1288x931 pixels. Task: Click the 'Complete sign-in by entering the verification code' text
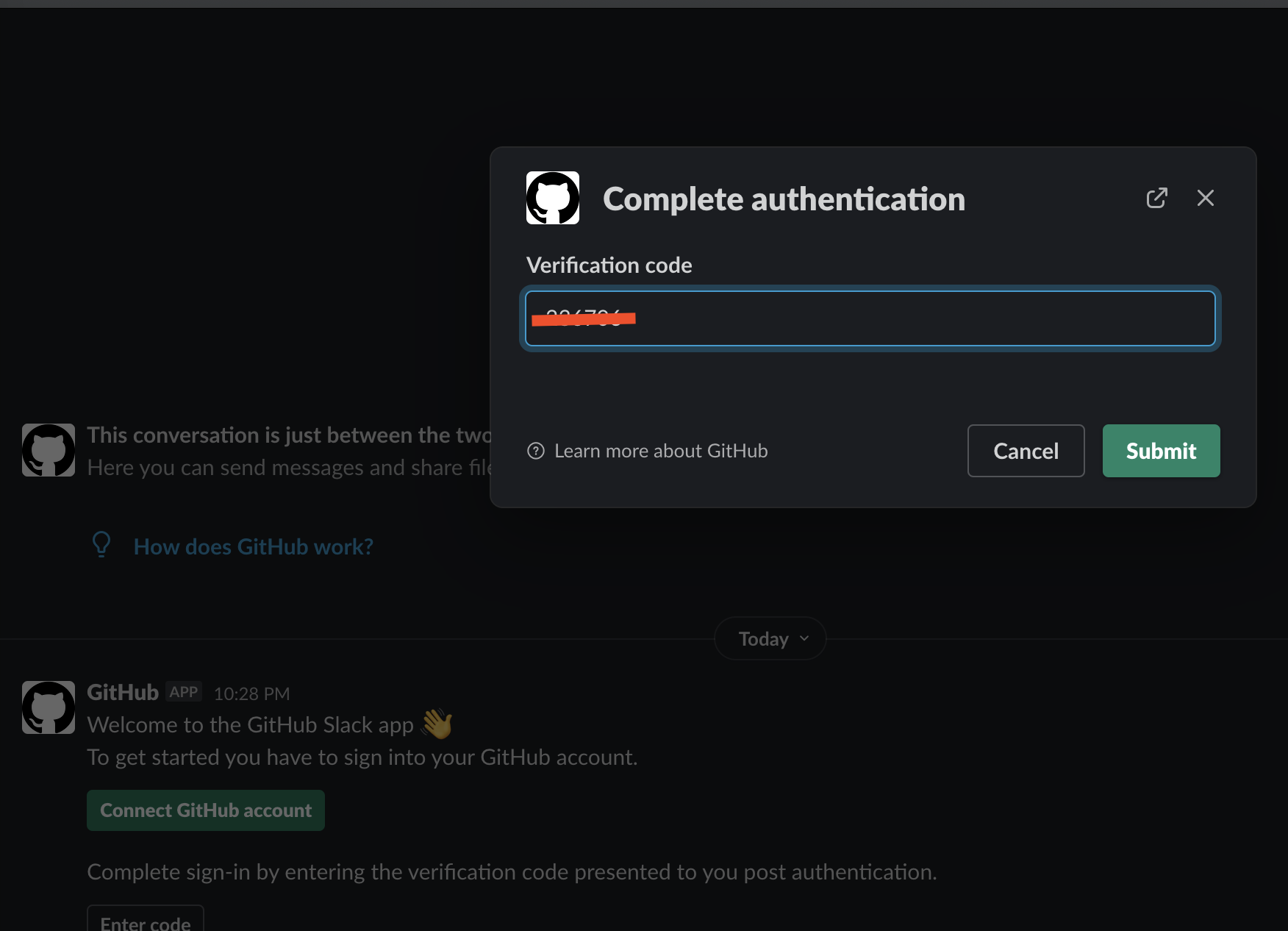(x=512, y=871)
